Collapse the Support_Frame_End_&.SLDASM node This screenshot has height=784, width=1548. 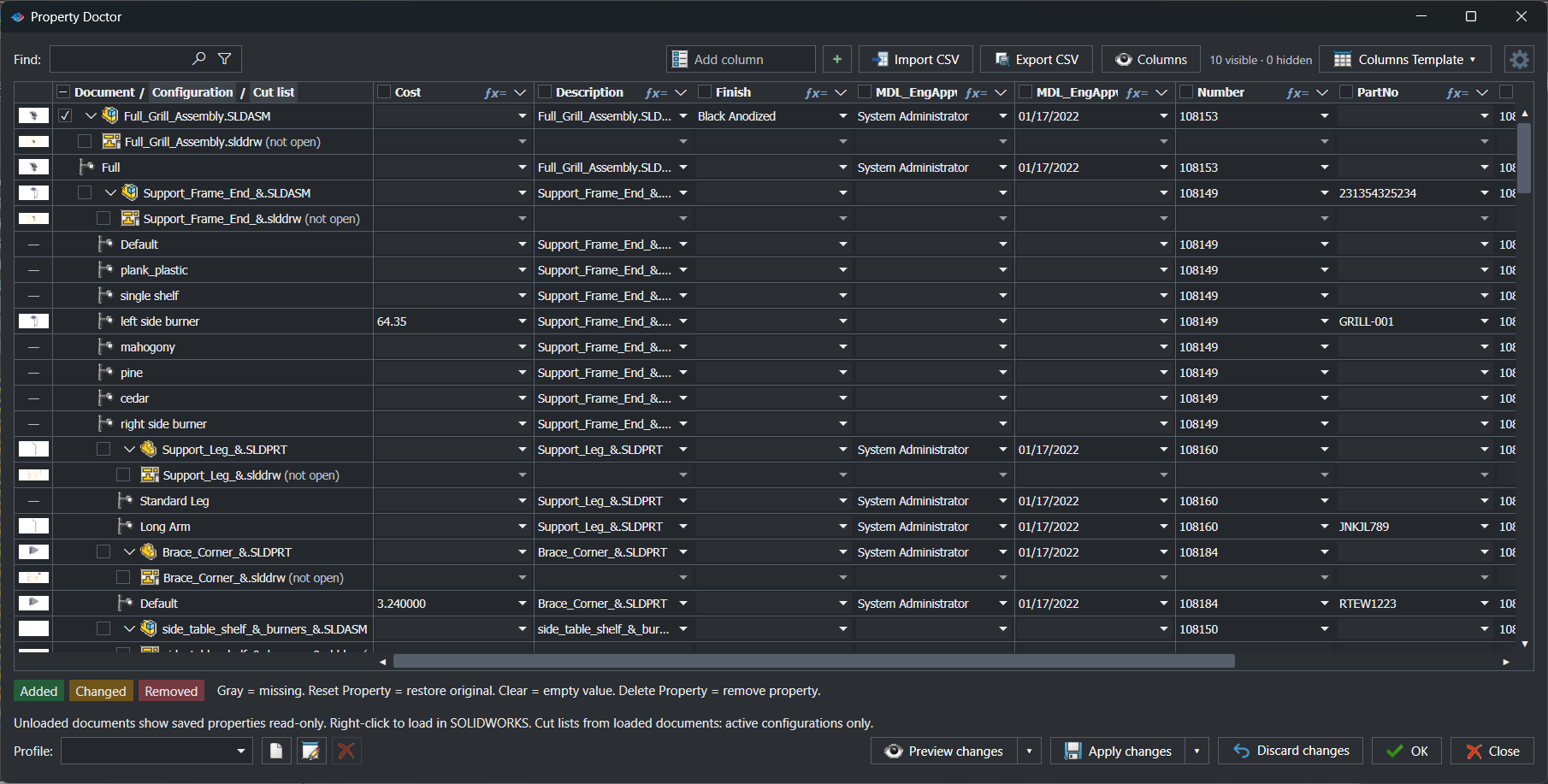click(x=110, y=192)
